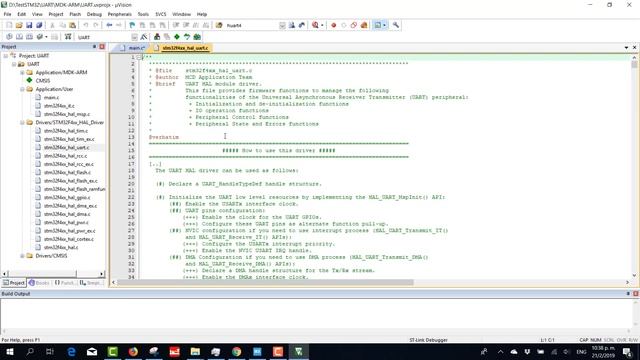Open the window layout dropdown arrow
The image size is (640, 360).
click(384, 25)
